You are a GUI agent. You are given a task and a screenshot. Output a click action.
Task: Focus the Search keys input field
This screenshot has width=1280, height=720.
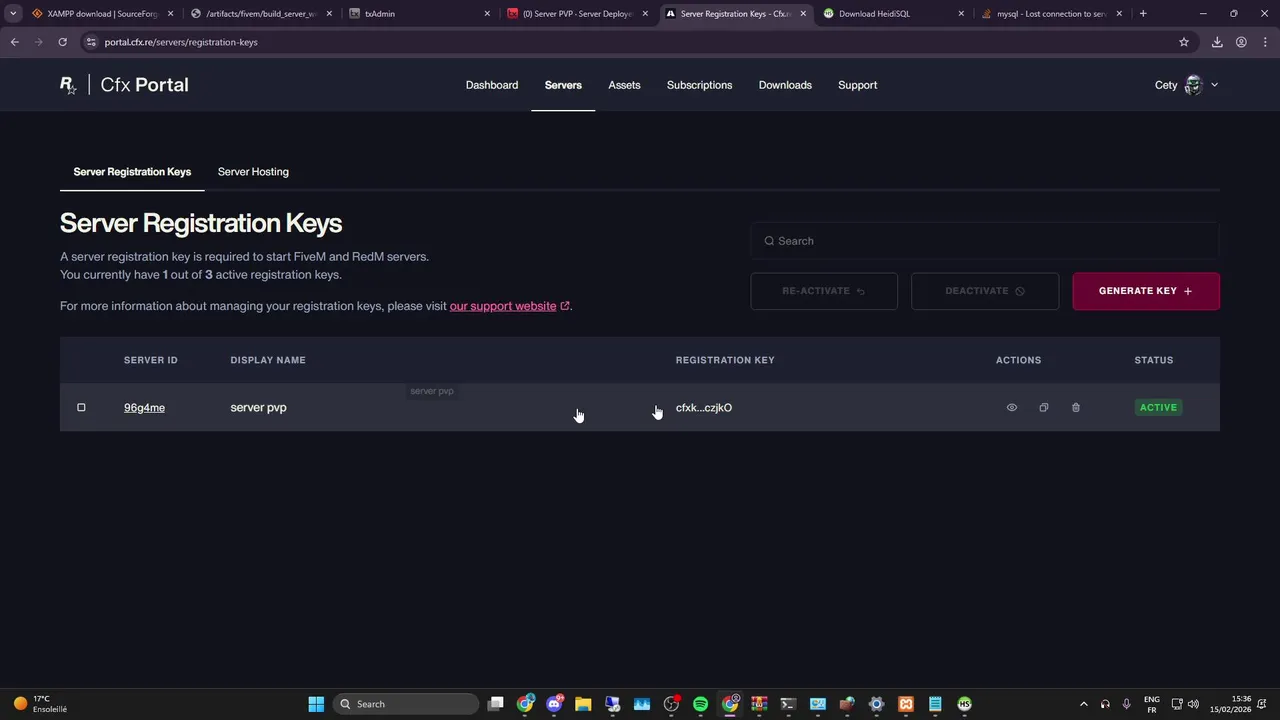[985, 241]
